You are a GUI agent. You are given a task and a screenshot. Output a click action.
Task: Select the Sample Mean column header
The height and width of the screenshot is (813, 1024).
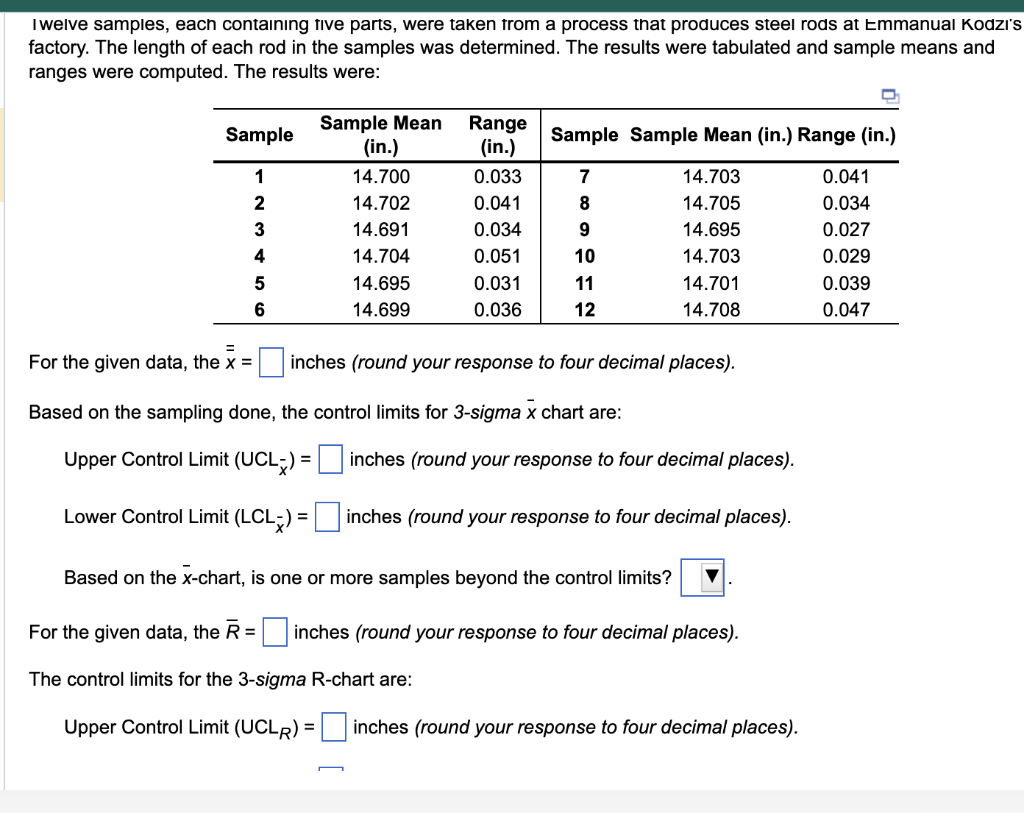380,133
